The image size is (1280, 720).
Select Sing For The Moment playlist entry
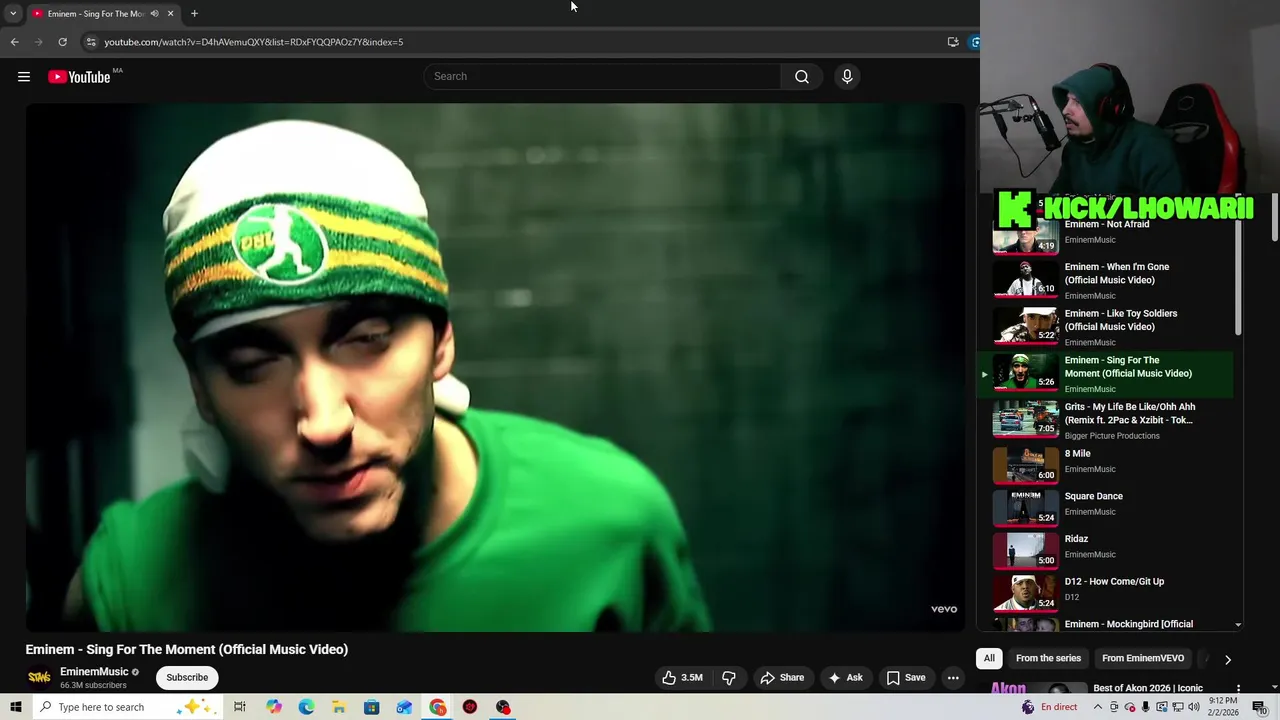point(1107,374)
